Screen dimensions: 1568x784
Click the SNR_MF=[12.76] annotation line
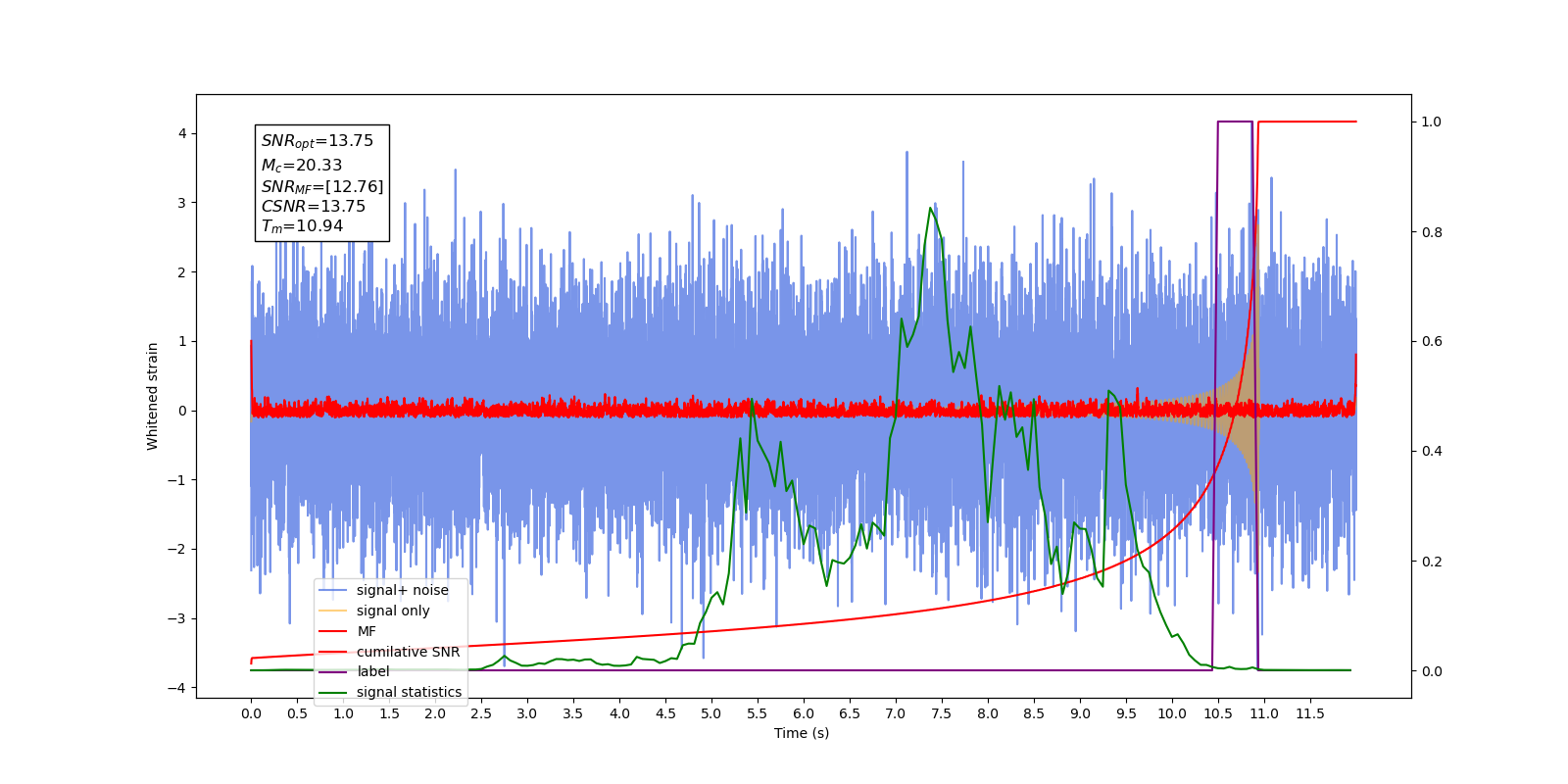(322, 186)
